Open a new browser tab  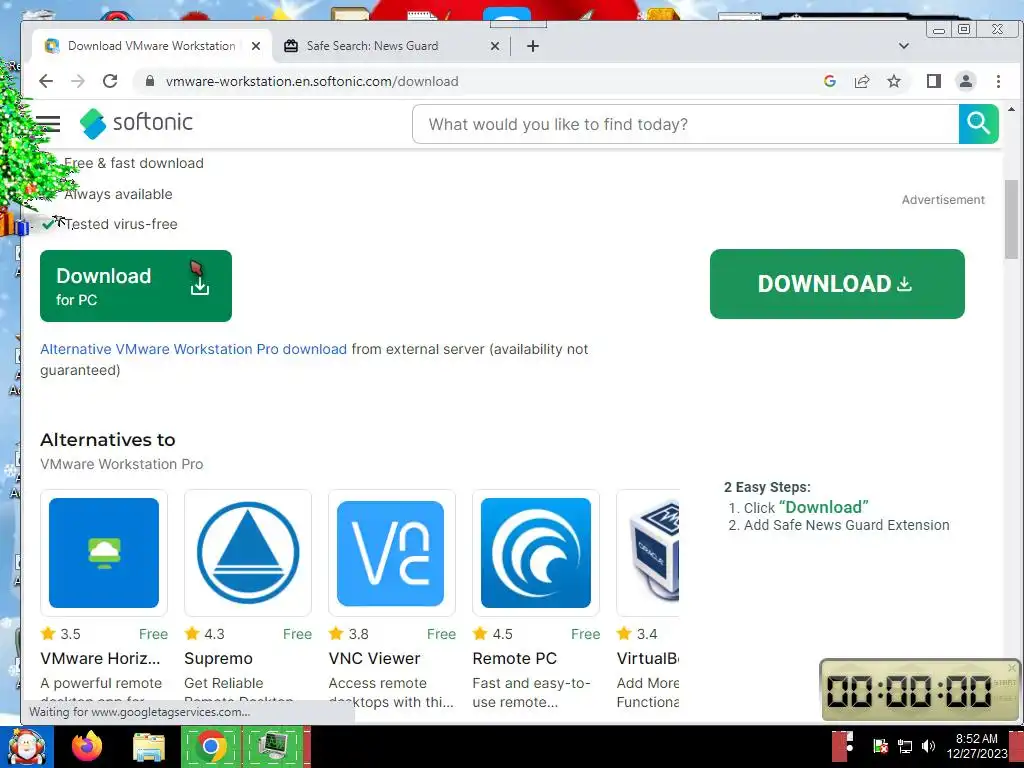point(533,46)
